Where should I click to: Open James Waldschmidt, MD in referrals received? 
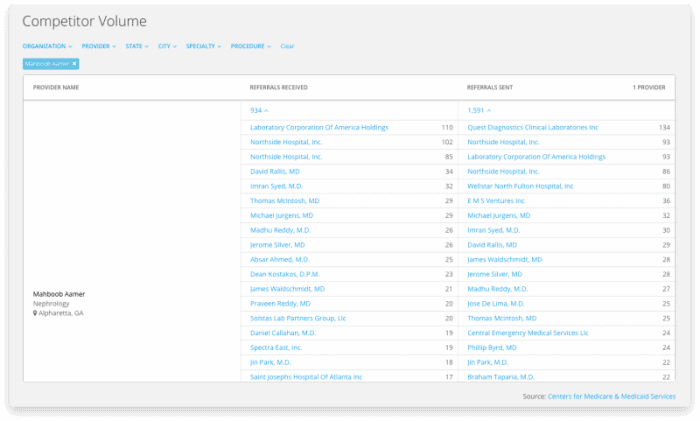pyautogui.click(x=288, y=289)
